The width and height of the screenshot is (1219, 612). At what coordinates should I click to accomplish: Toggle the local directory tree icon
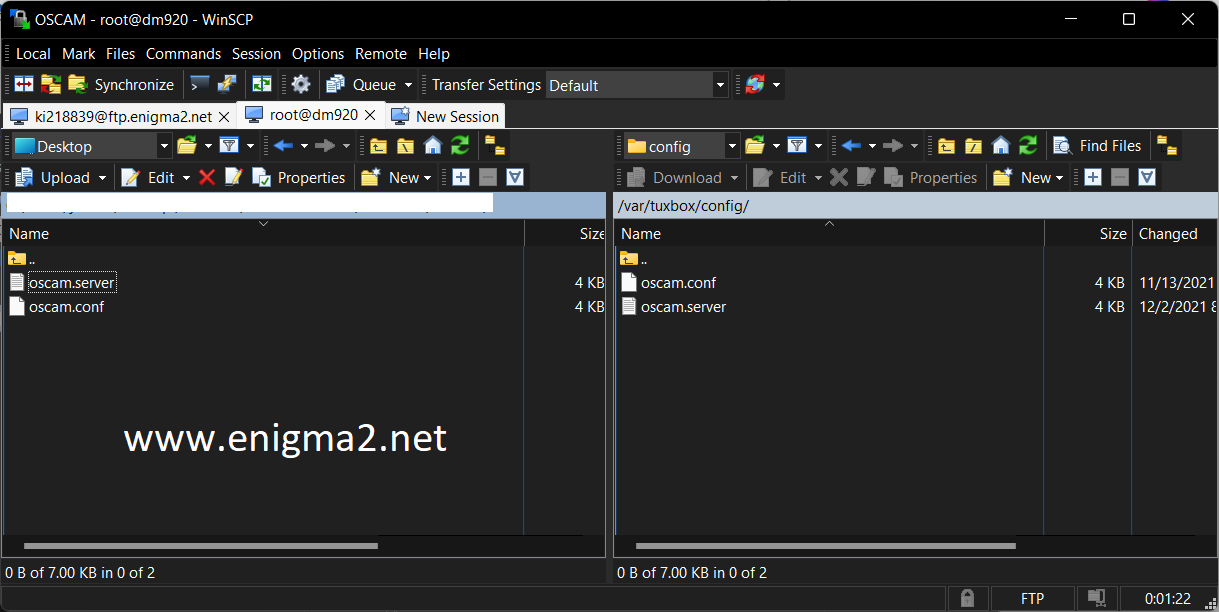(x=495, y=146)
